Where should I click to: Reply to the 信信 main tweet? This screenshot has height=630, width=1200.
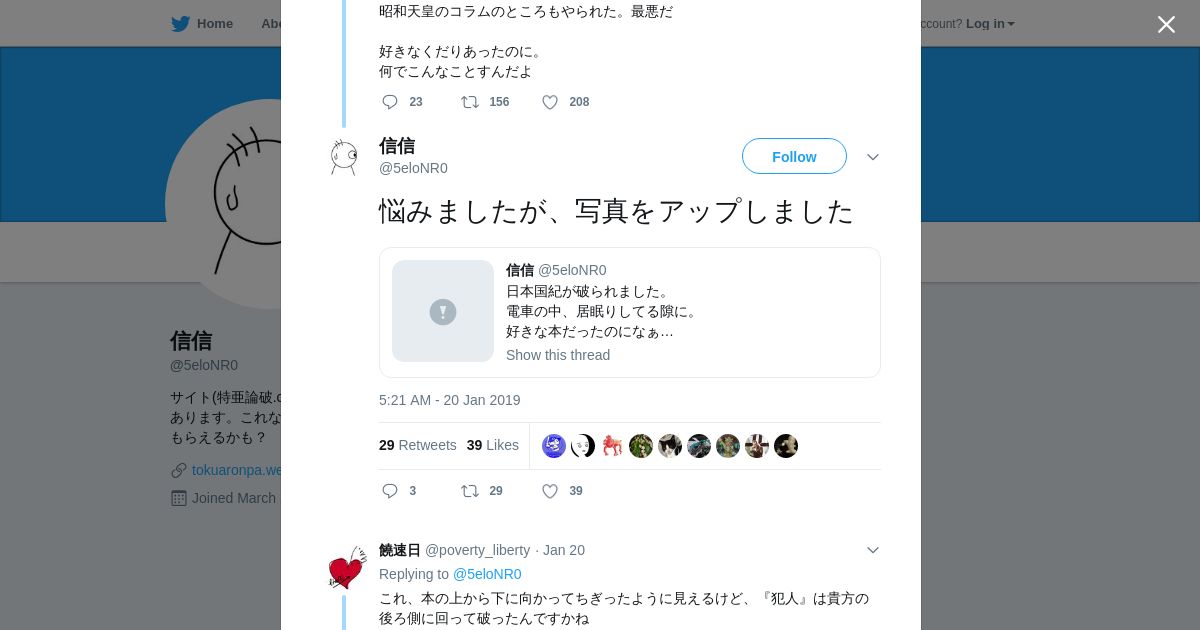pos(390,491)
